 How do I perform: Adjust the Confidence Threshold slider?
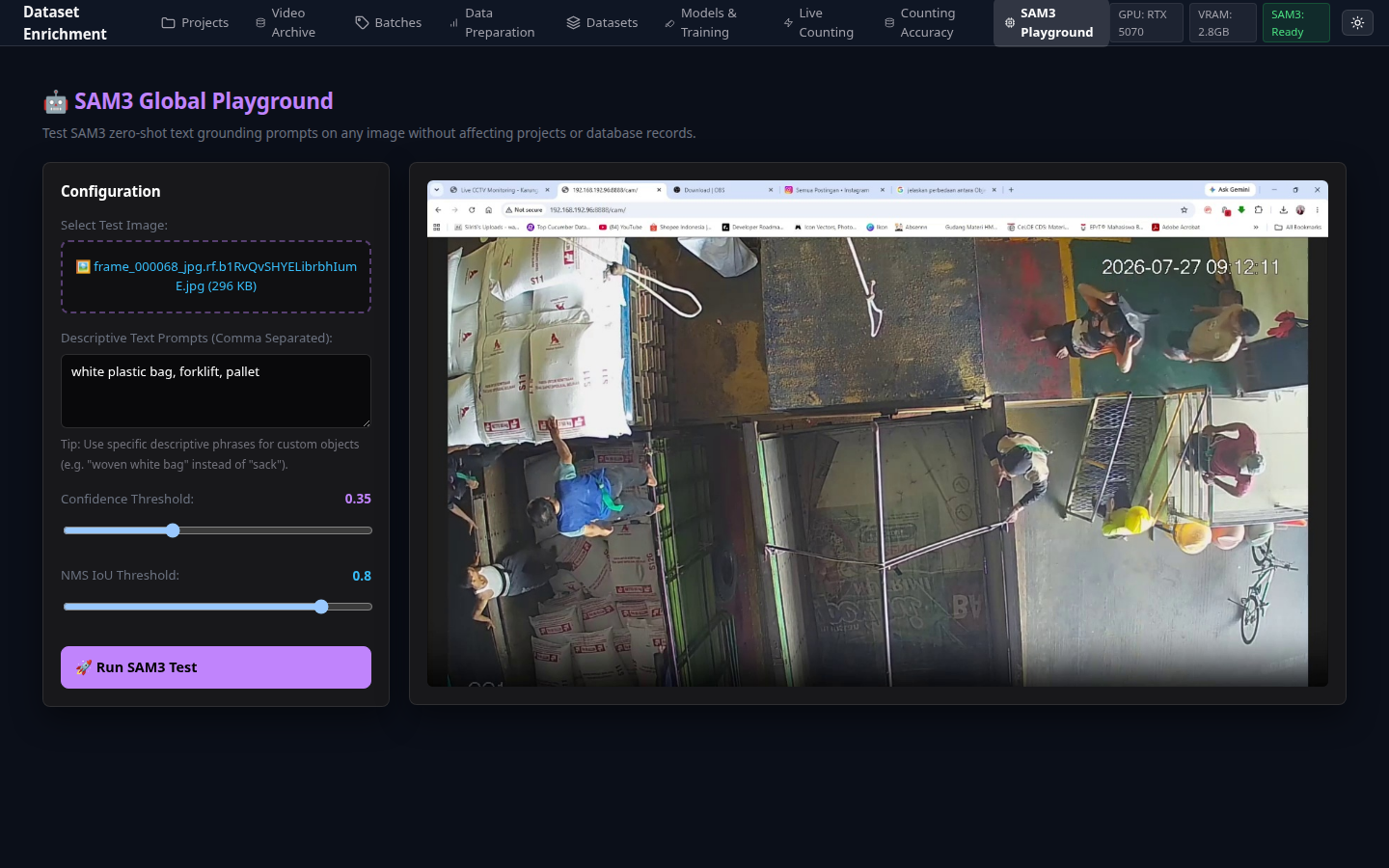click(217, 530)
